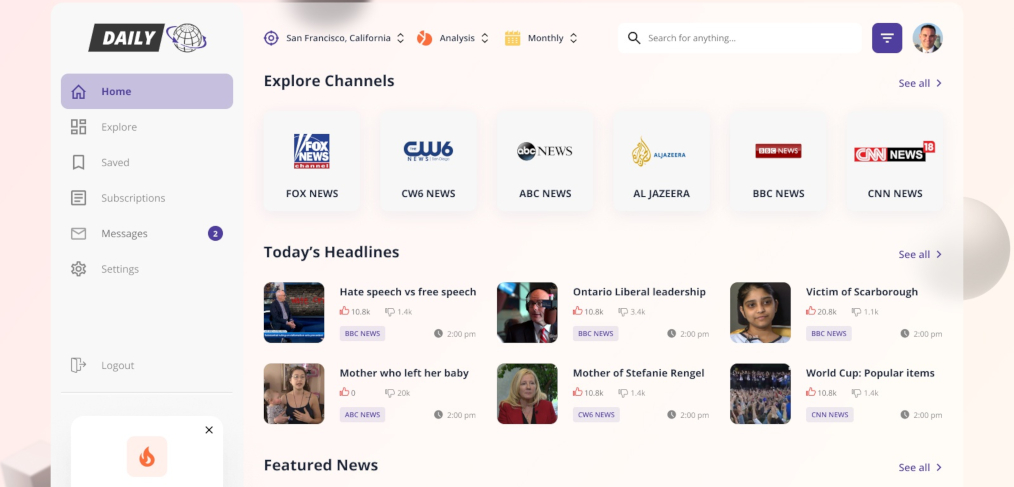Viewport: 1014px width, 487px height.
Task: Open Mother of Stefanie Rengel thumbnail
Action: click(527, 393)
